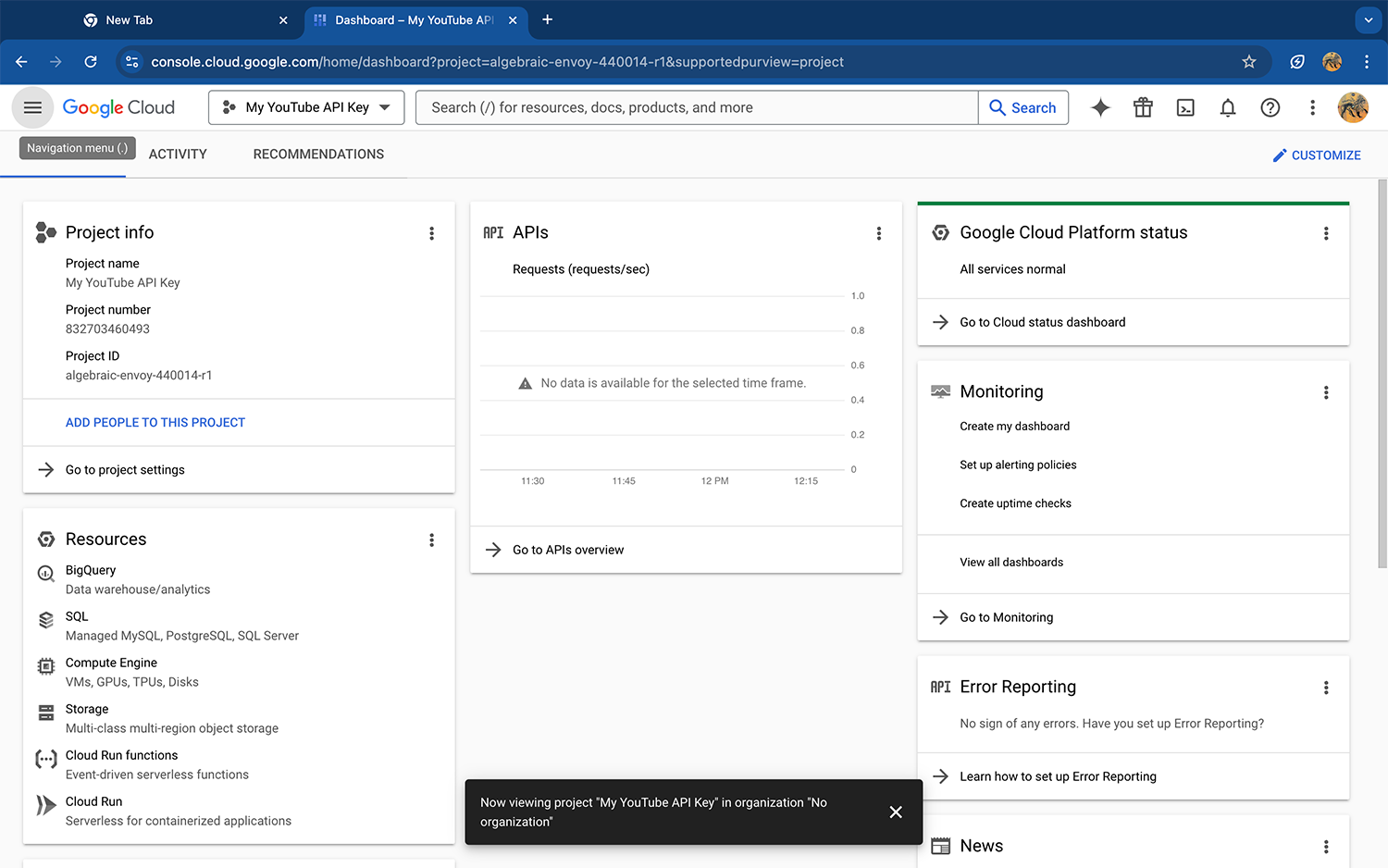Open the navigation hamburger menu
1388x868 pixels.
coord(32,107)
